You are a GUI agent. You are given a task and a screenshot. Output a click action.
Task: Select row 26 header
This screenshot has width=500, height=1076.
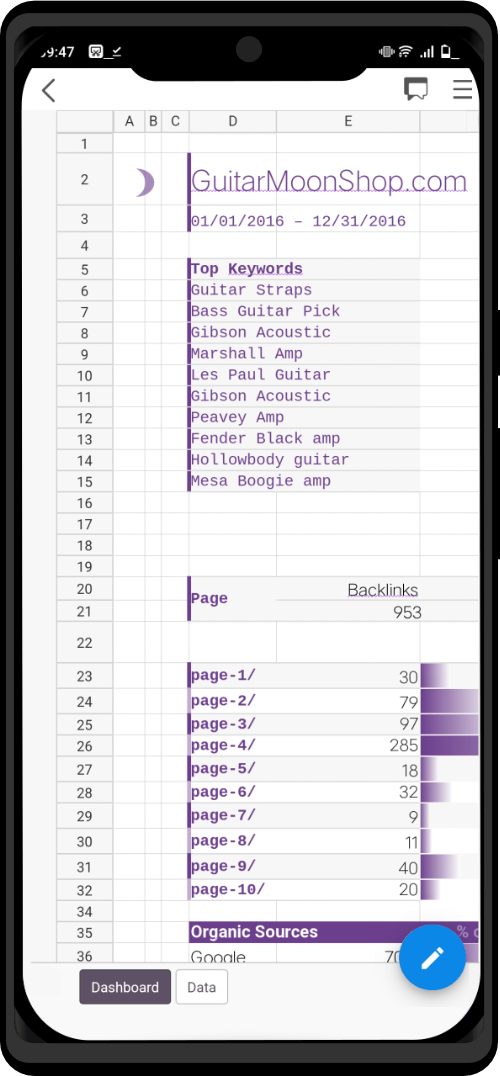84,747
